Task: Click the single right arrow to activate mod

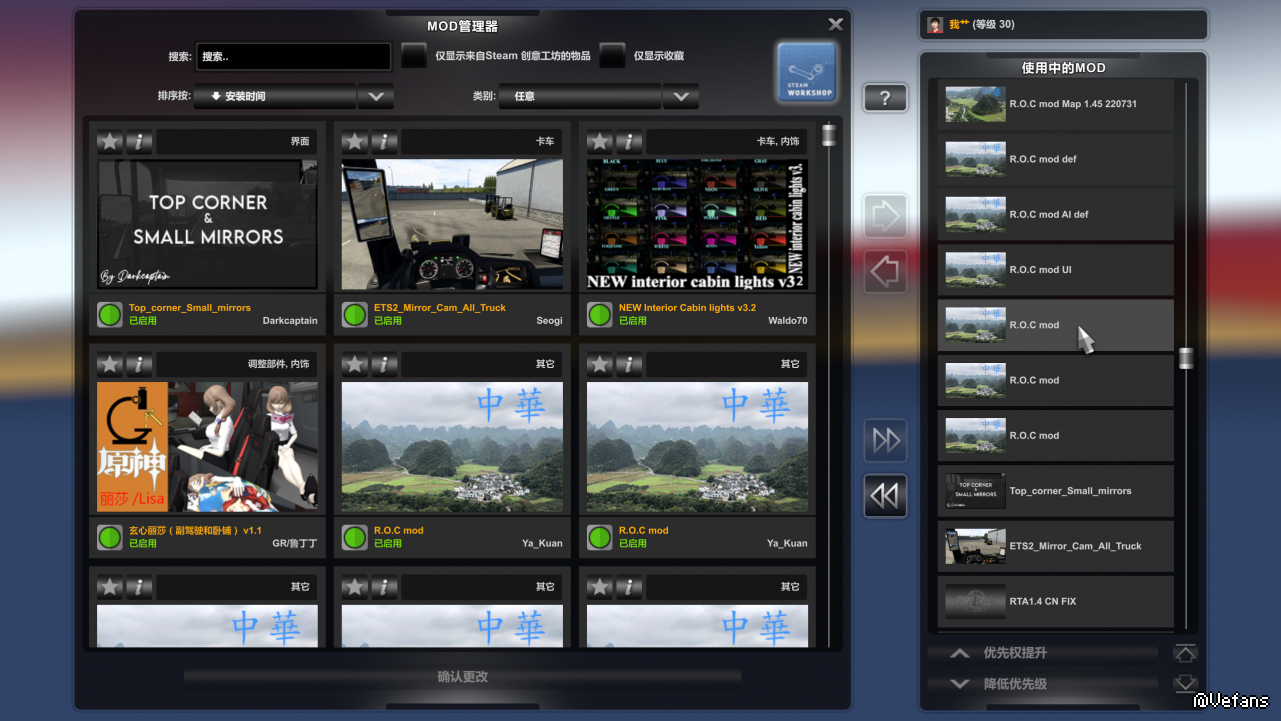Action: pos(886,216)
